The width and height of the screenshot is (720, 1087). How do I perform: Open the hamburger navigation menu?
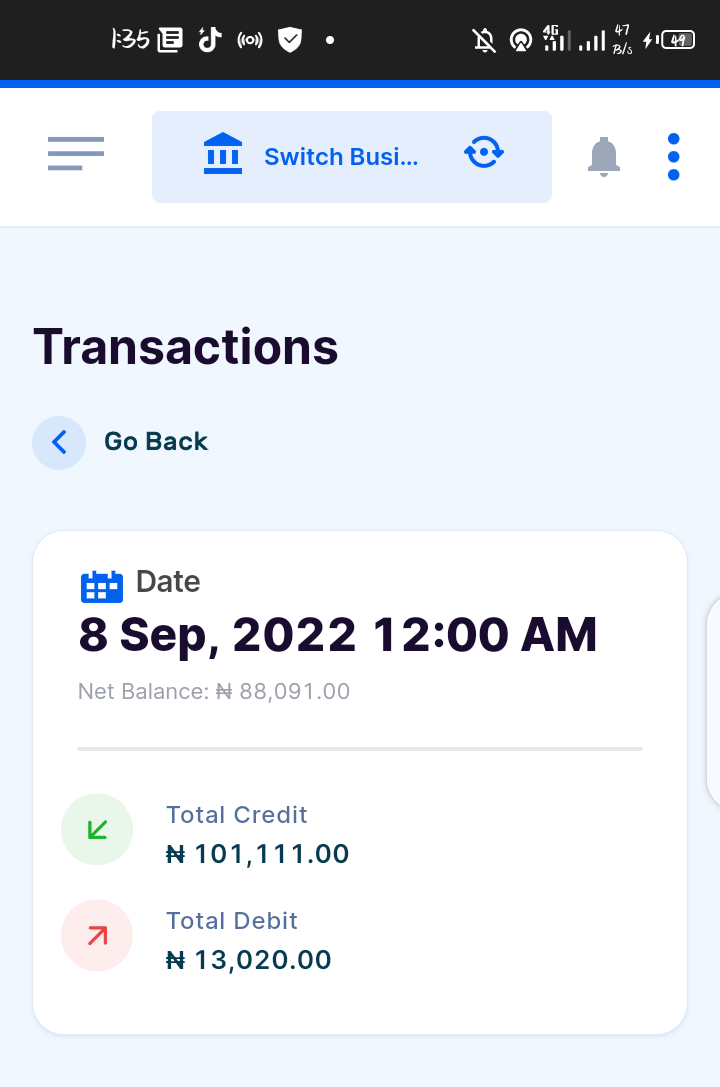point(76,154)
